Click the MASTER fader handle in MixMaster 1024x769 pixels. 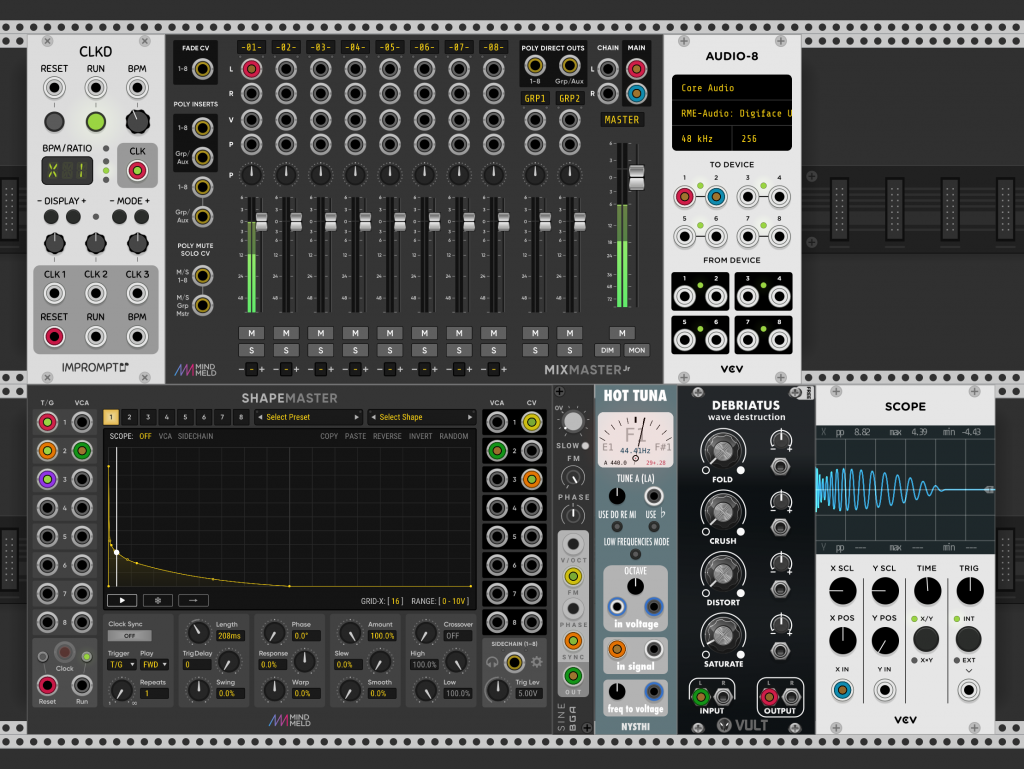pyautogui.click(x=636, y=178)
